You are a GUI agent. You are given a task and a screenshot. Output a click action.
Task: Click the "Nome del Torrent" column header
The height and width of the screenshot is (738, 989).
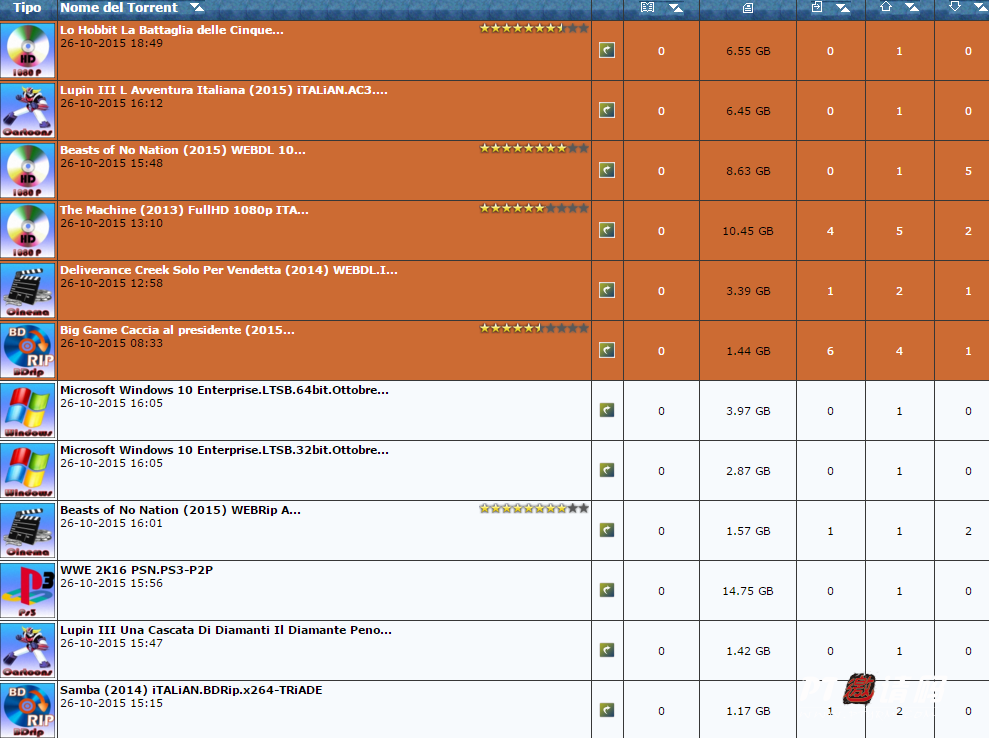point(119,8)
